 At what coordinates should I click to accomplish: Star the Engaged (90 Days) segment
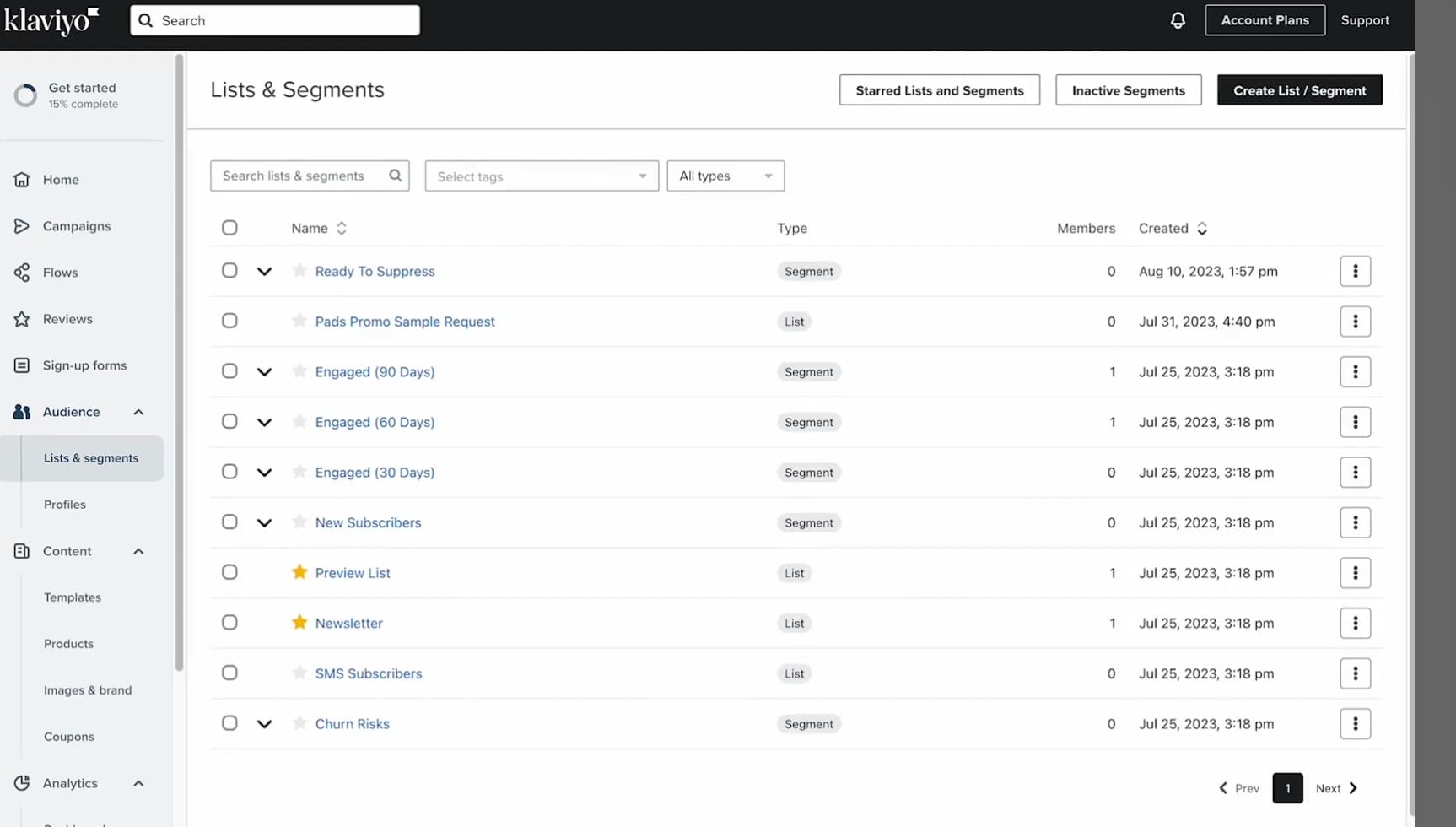pos(299,370)
